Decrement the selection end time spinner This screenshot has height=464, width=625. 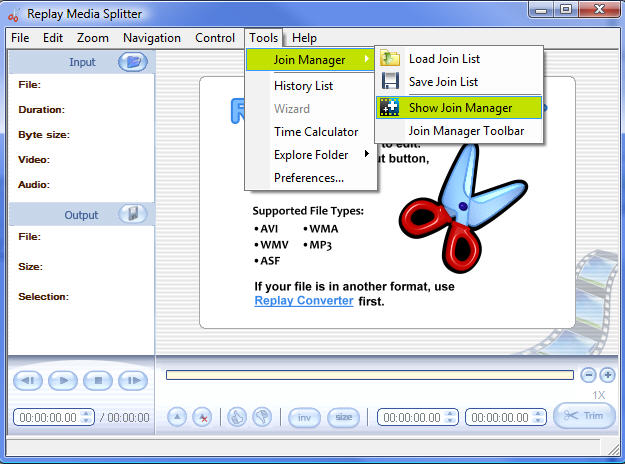coord(538,421)
